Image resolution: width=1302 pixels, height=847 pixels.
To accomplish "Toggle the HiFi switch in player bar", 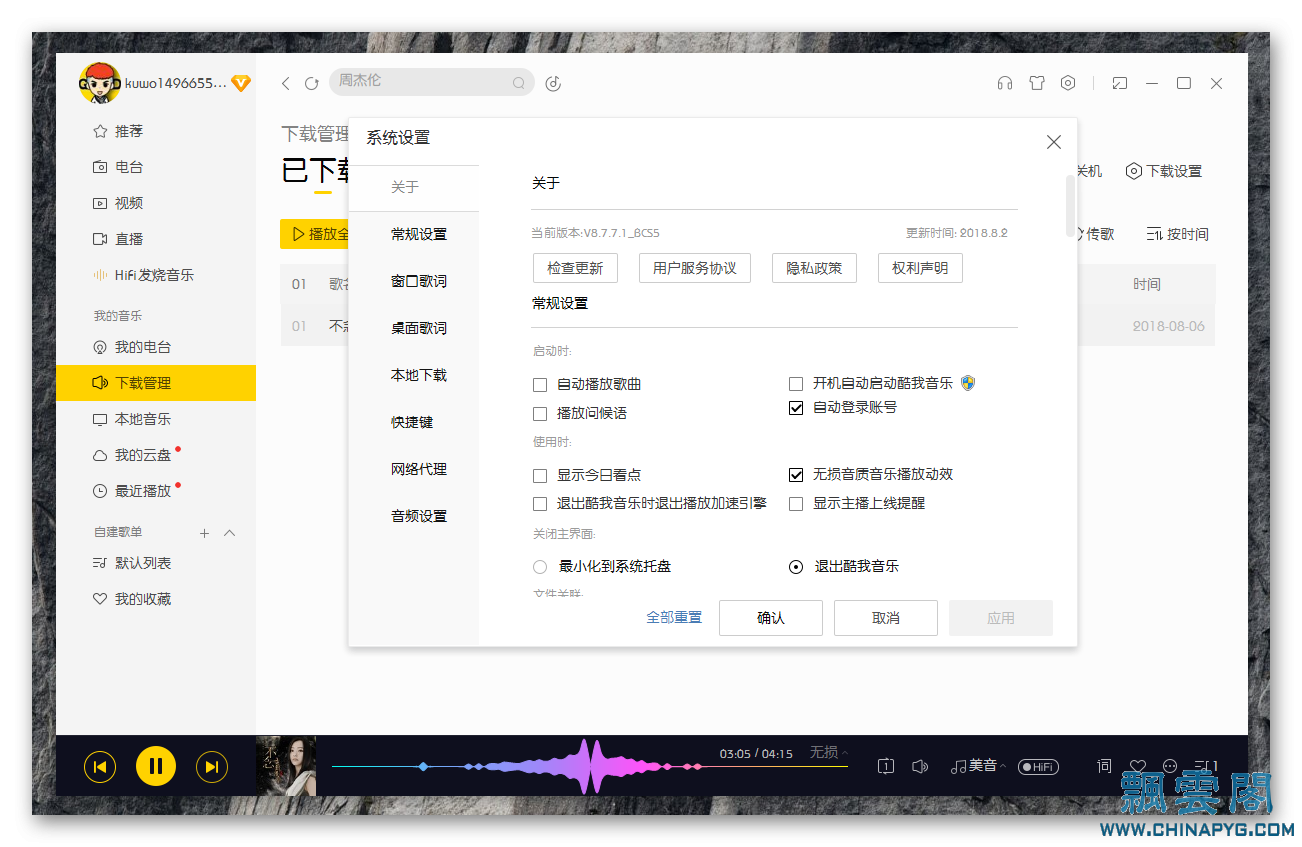I will pos(1038,767).
